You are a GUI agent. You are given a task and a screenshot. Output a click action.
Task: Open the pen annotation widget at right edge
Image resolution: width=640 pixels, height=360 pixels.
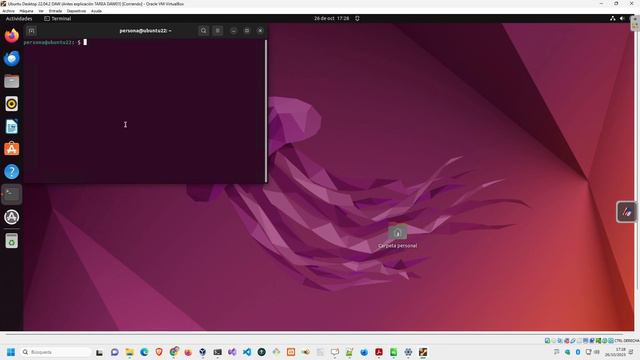click(627, 212)
